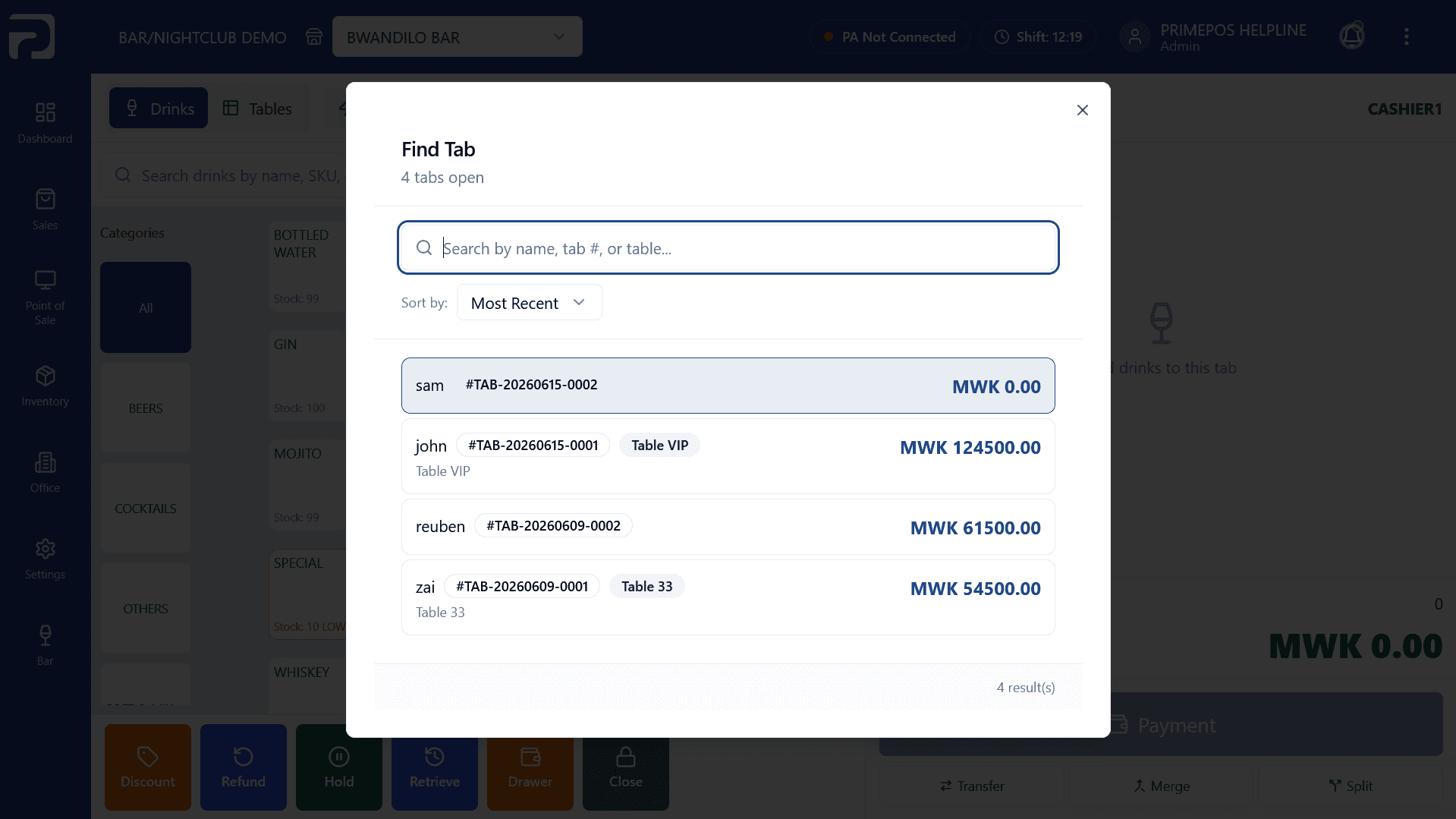
Task: Open the Sales sidebar item
Action: pyautogui.click(x=45, y=209)
